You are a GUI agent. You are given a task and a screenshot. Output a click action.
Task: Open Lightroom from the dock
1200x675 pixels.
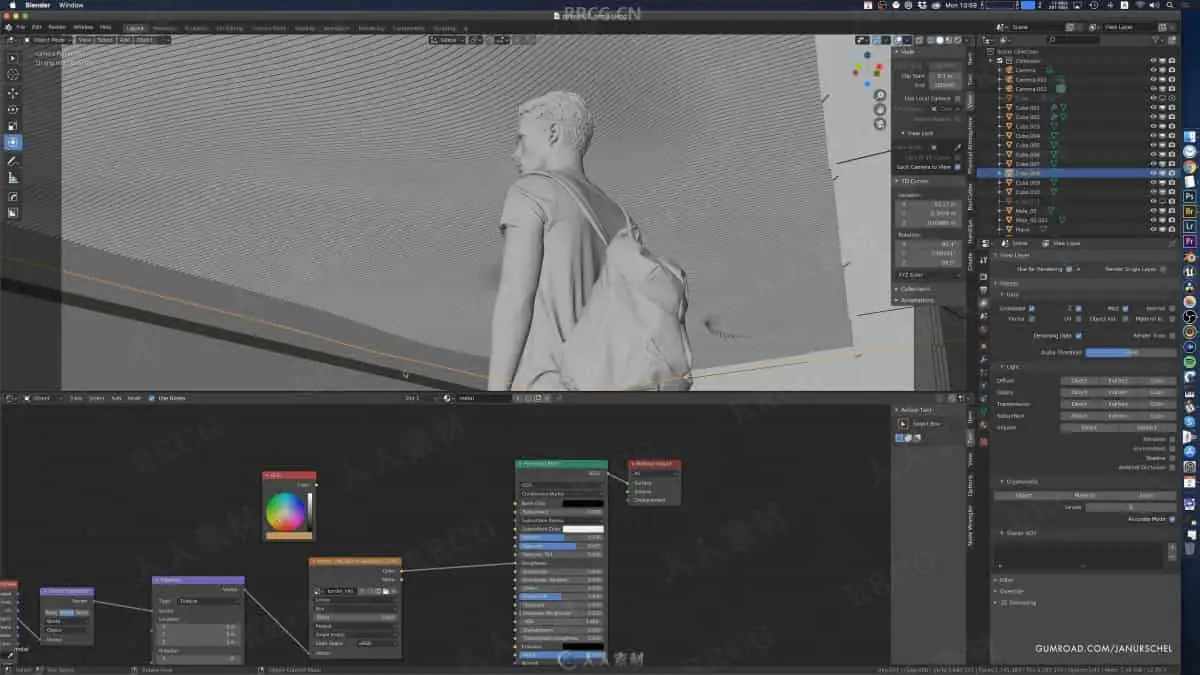(1190, 226)
